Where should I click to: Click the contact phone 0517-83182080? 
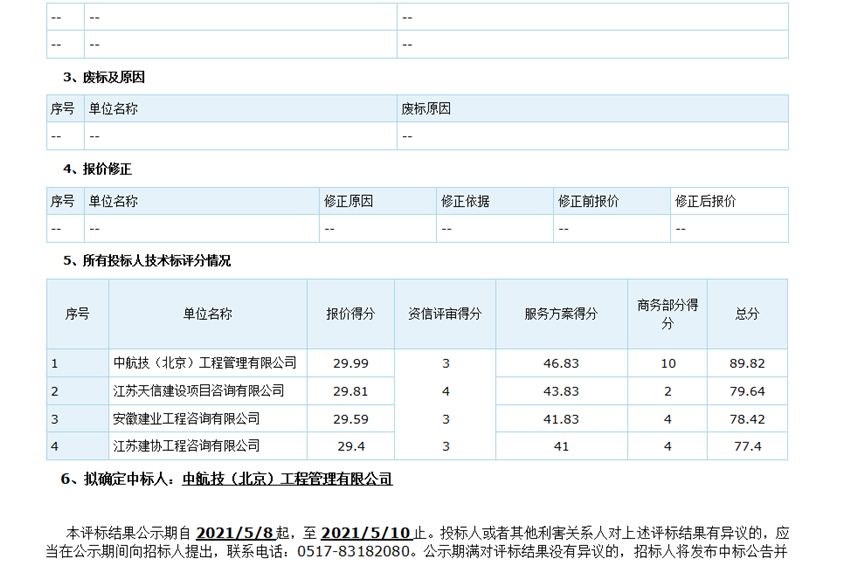pyautogui.click(x=353, y=551)
